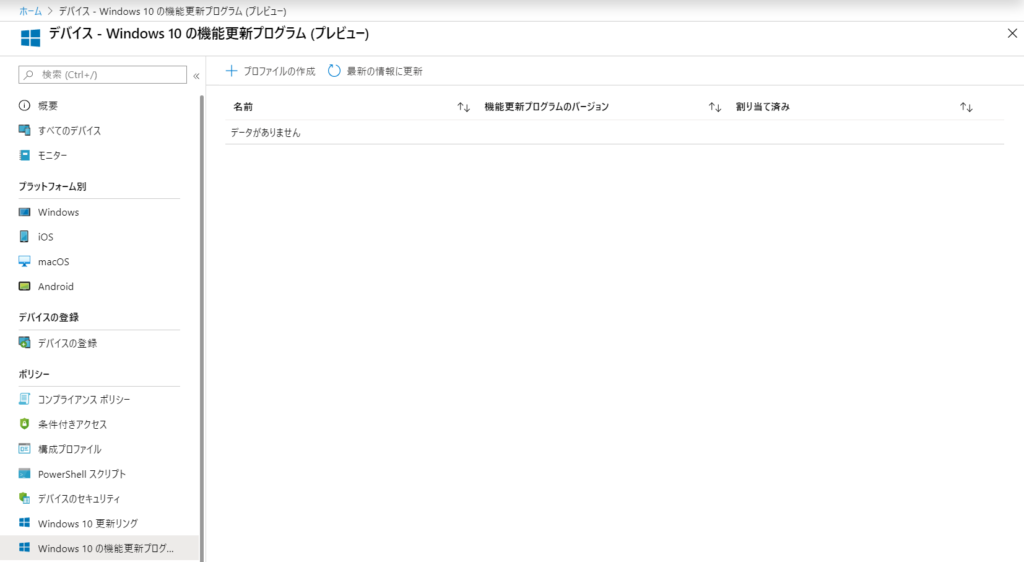Click the コンプライアンス ポリシー icon

tap(24, 399)
